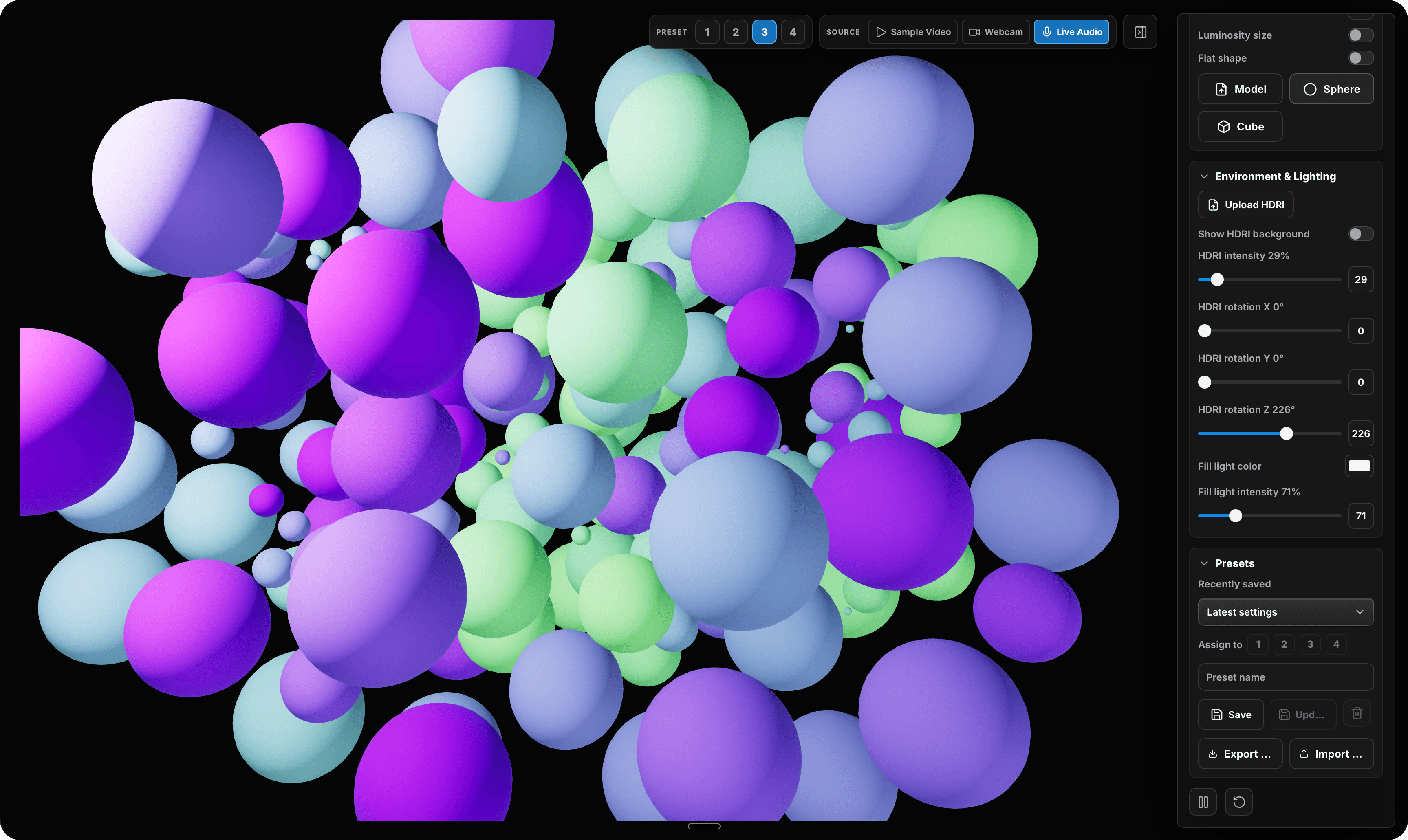Select Live Audio source

point(1072,32)
